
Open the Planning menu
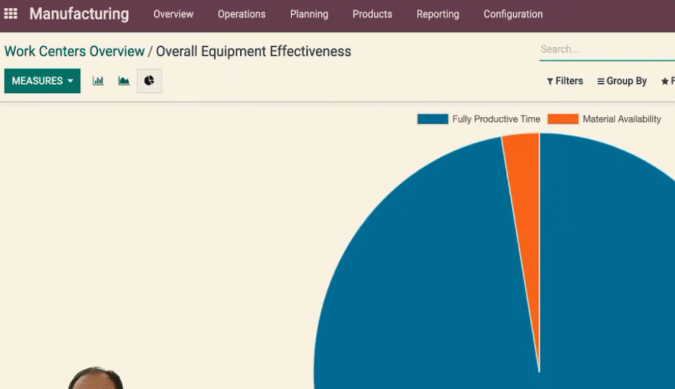point(309,14)
